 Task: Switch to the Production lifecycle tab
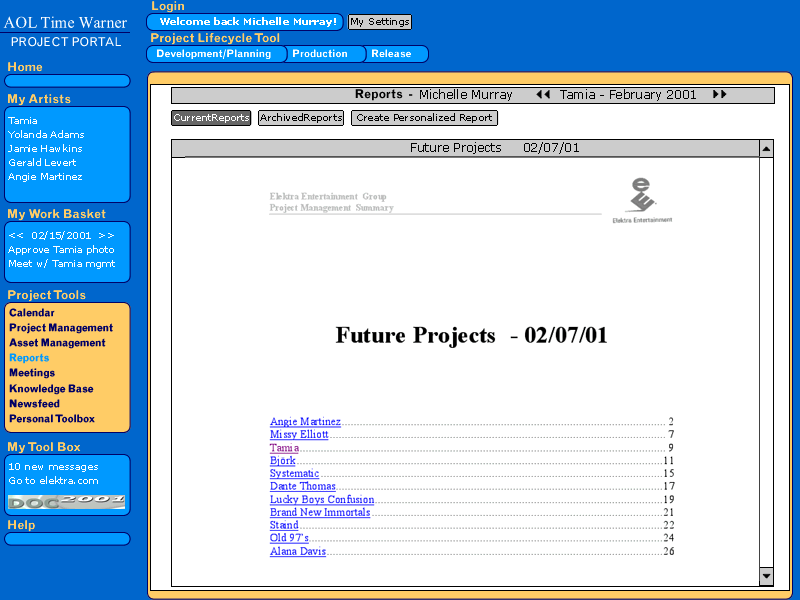320,54
